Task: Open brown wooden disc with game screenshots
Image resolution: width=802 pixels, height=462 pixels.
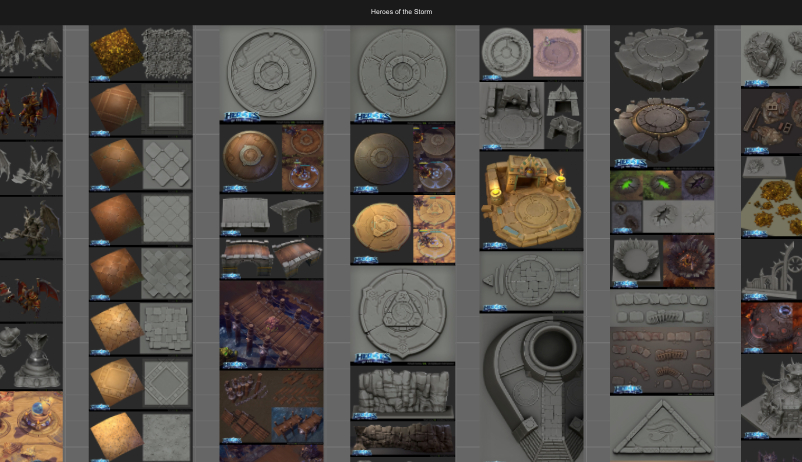Action: click(x=272, y=158)
